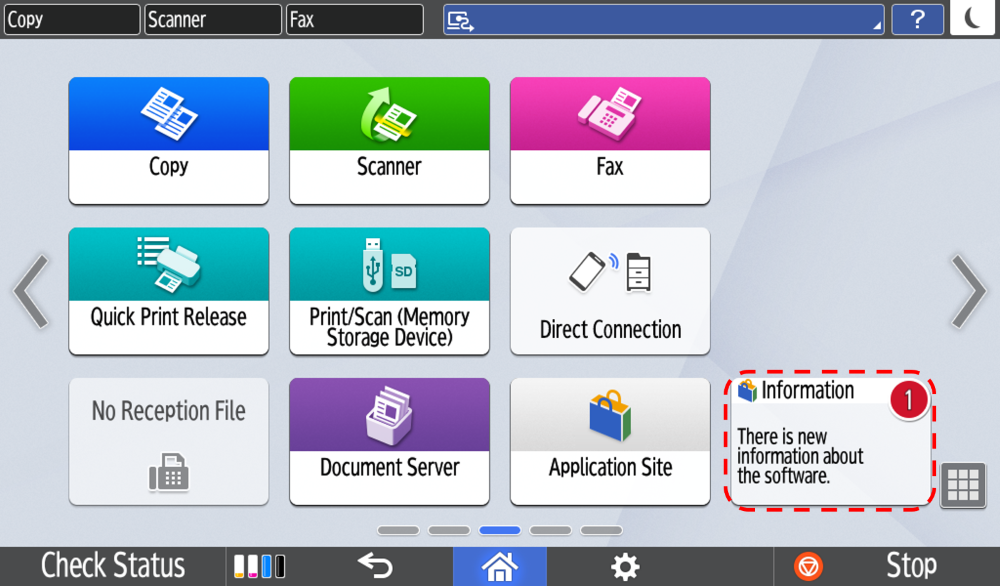Go to next home screen page arrow
Image resolution: width=1000 pixels, height=586 pixels.
[x=967, y=291]
